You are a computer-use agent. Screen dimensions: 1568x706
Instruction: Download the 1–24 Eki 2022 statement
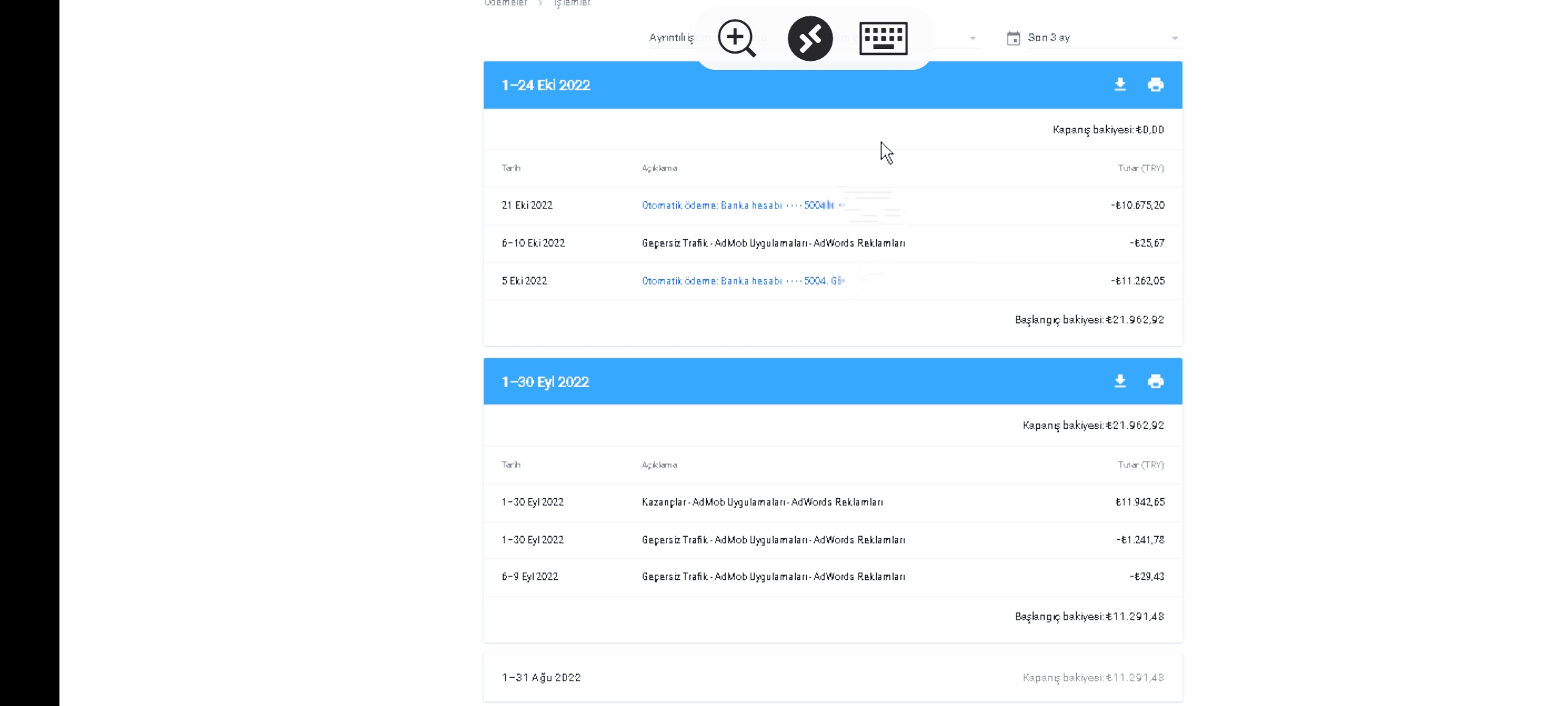pos(1120,85)
